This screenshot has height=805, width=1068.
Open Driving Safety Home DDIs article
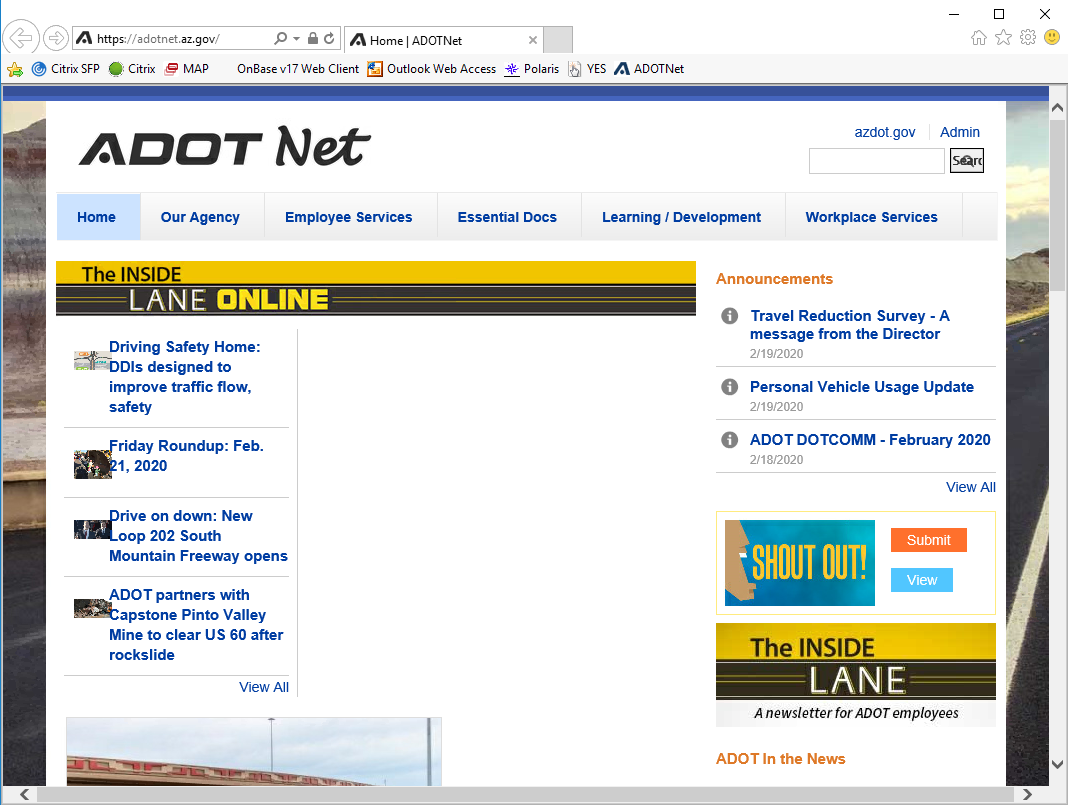[185, 377]
